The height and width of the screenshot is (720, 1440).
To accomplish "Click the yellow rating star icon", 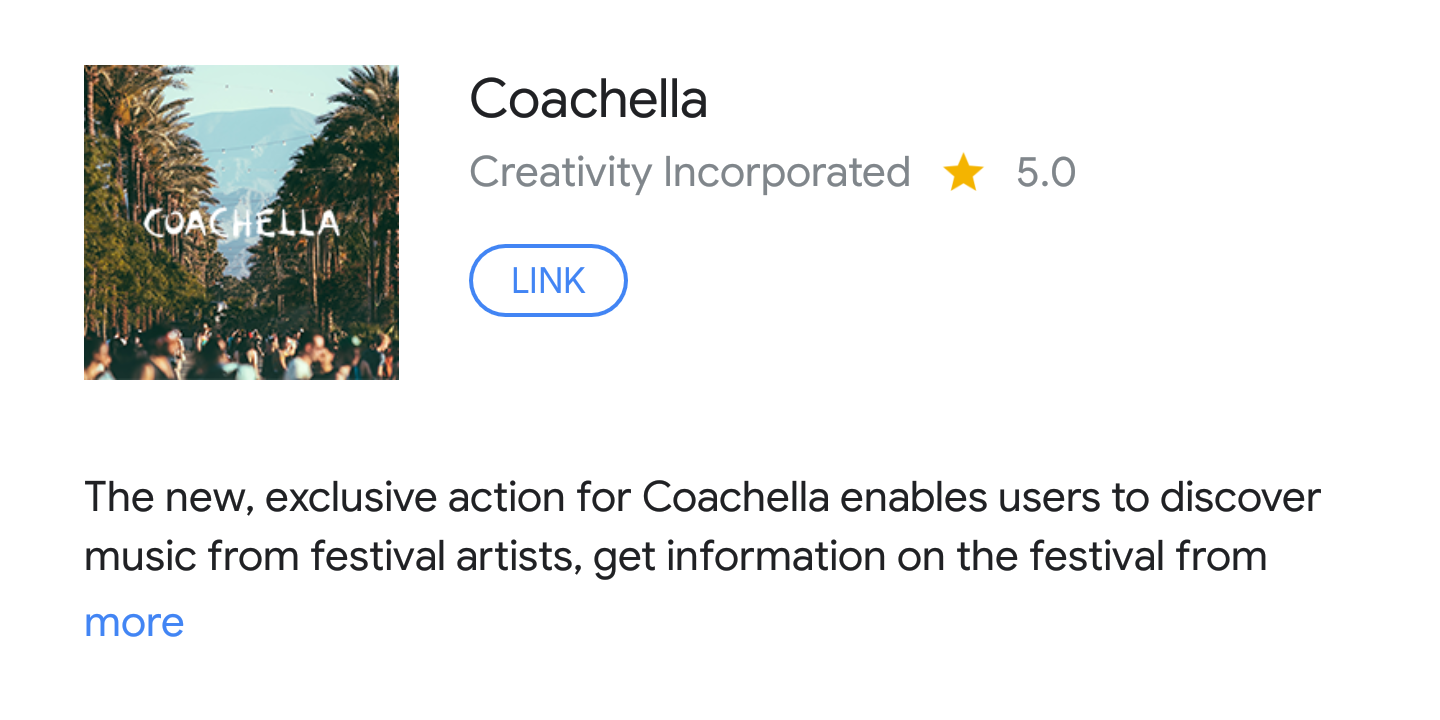I will click(x=963, y=174).
